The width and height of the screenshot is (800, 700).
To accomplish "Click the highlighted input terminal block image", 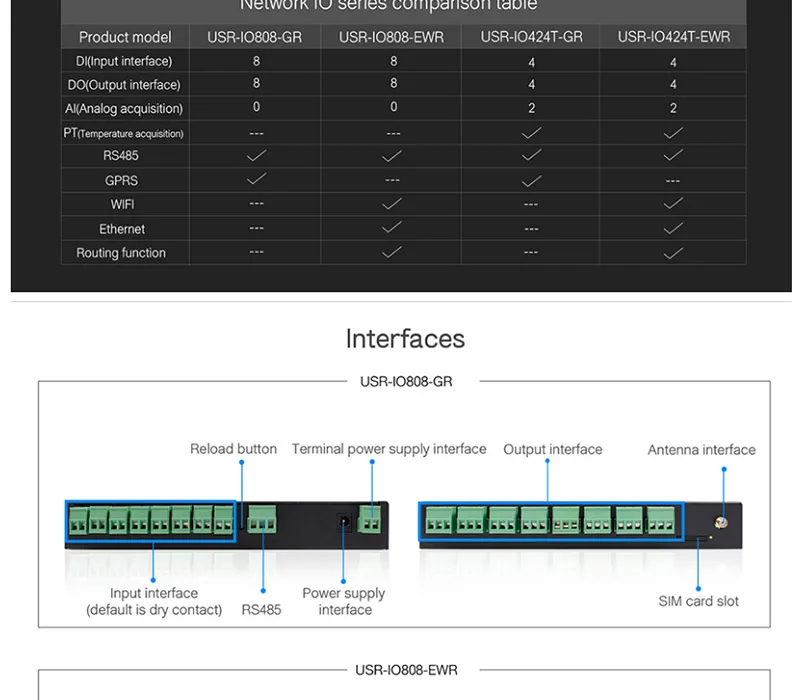I will coord(151,521).
